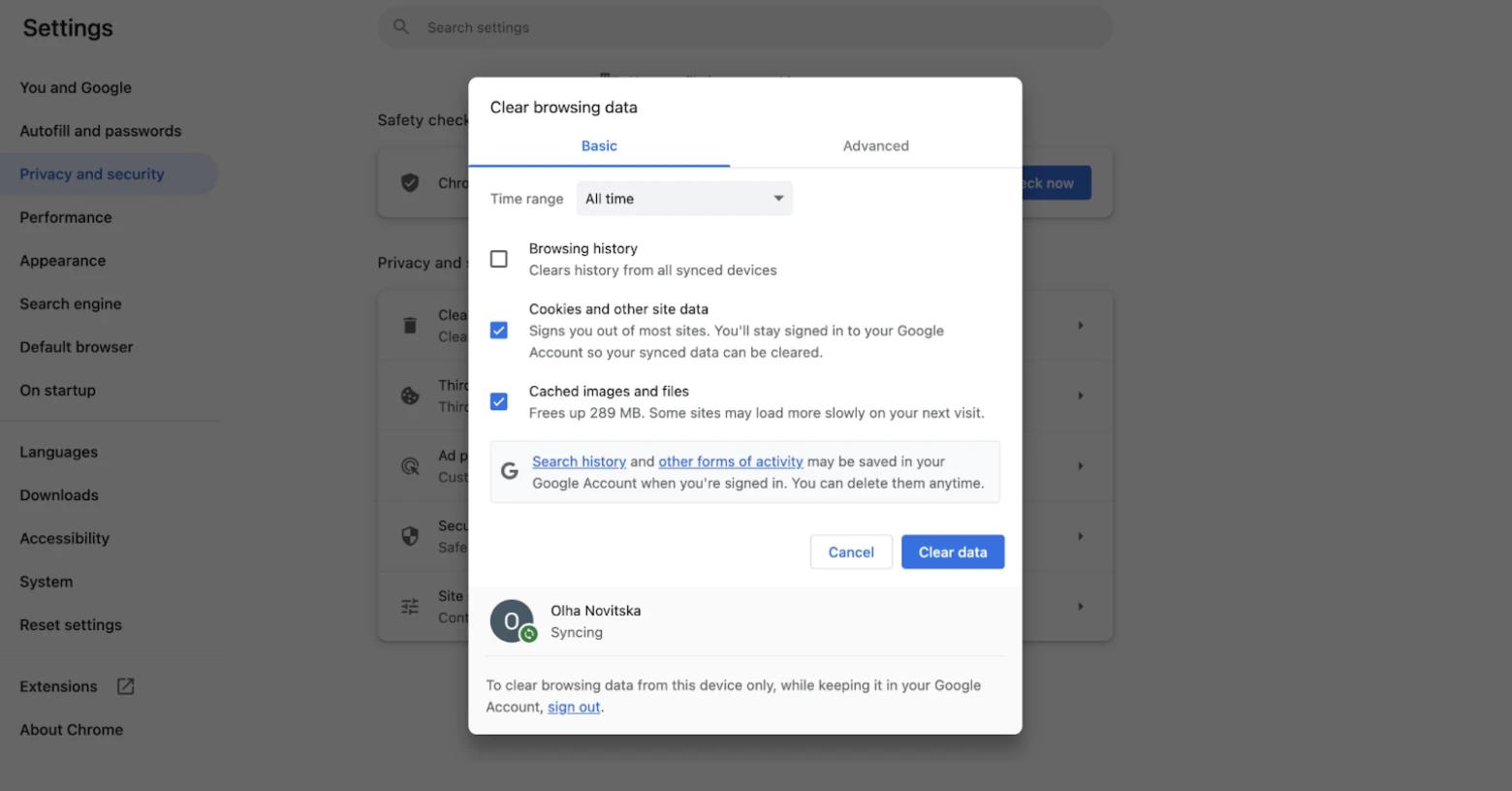Open Extensions from the sidebar

coord(59,686)
